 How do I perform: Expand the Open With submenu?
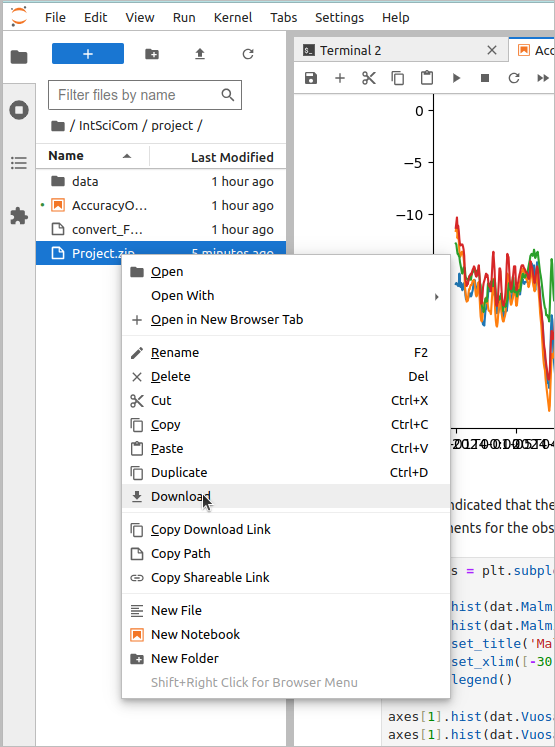click(286, 296)
